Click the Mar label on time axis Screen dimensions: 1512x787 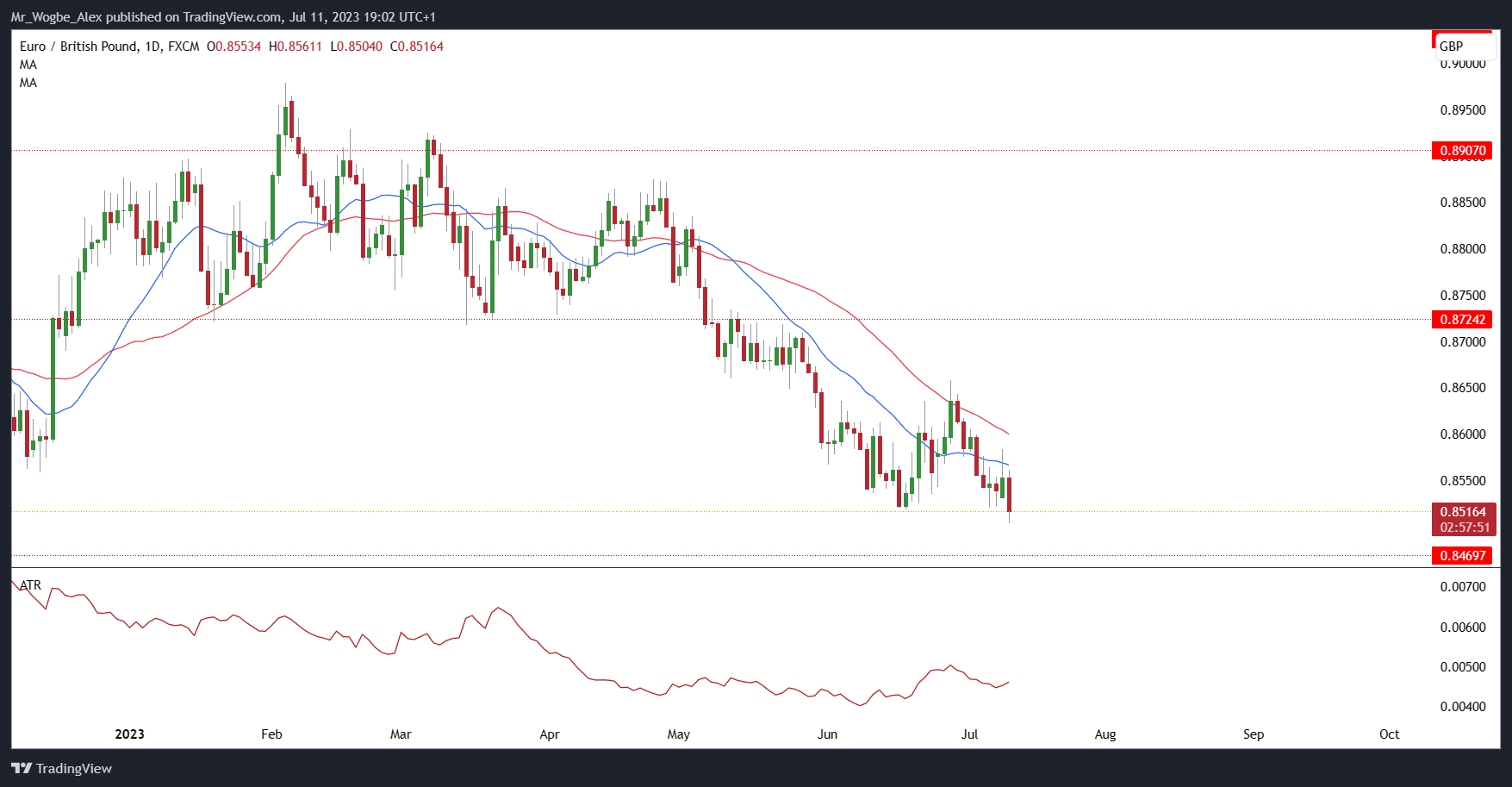[x=401, y=734]
